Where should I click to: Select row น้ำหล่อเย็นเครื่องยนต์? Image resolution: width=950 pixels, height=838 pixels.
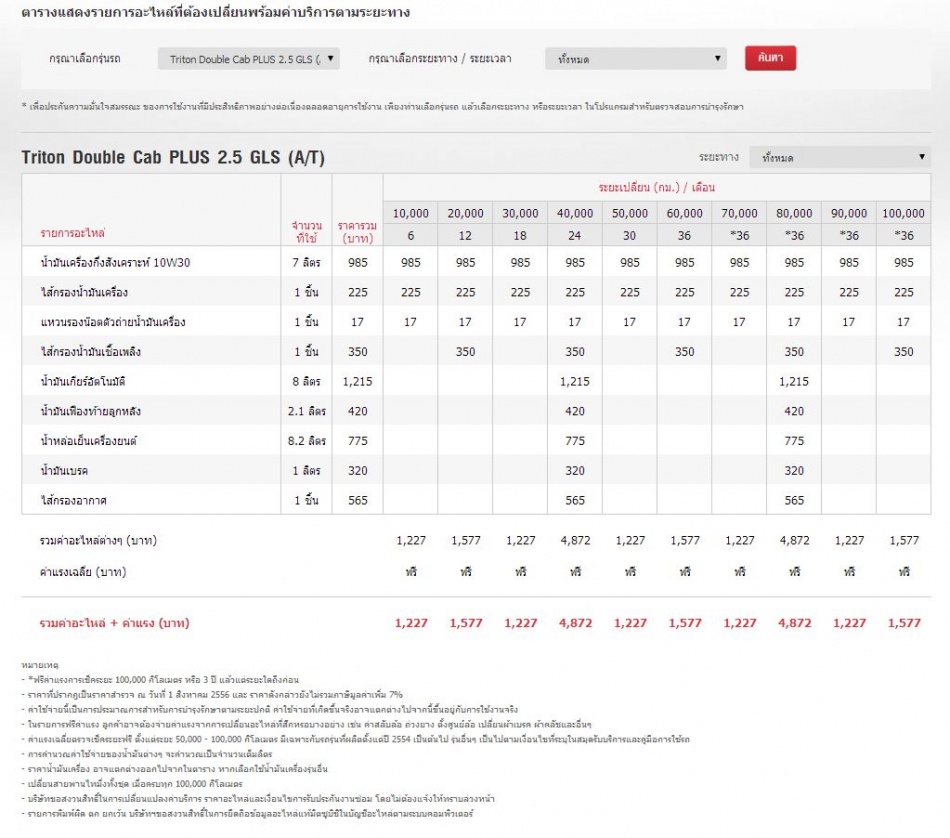tap(476, 441)
